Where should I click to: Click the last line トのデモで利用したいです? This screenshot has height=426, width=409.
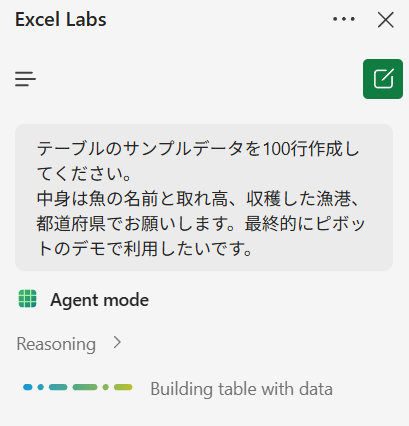pyautogui.click(x=144, y=249)
